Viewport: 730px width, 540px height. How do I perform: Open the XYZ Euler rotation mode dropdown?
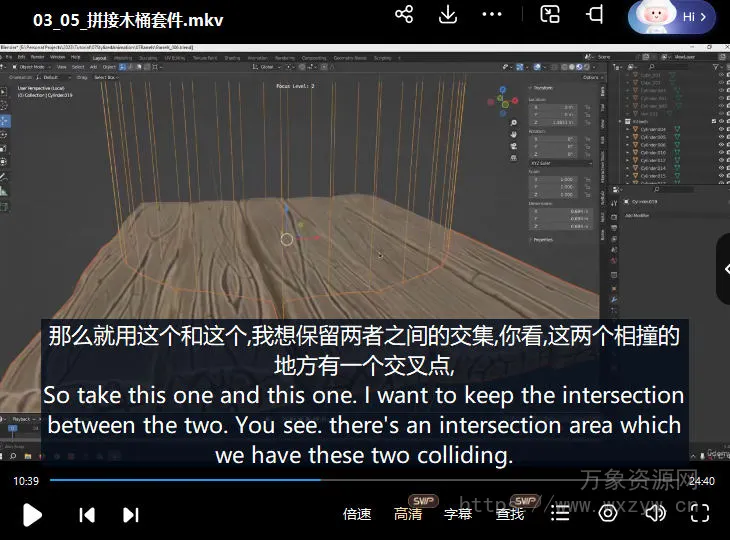tap(560, 162)
